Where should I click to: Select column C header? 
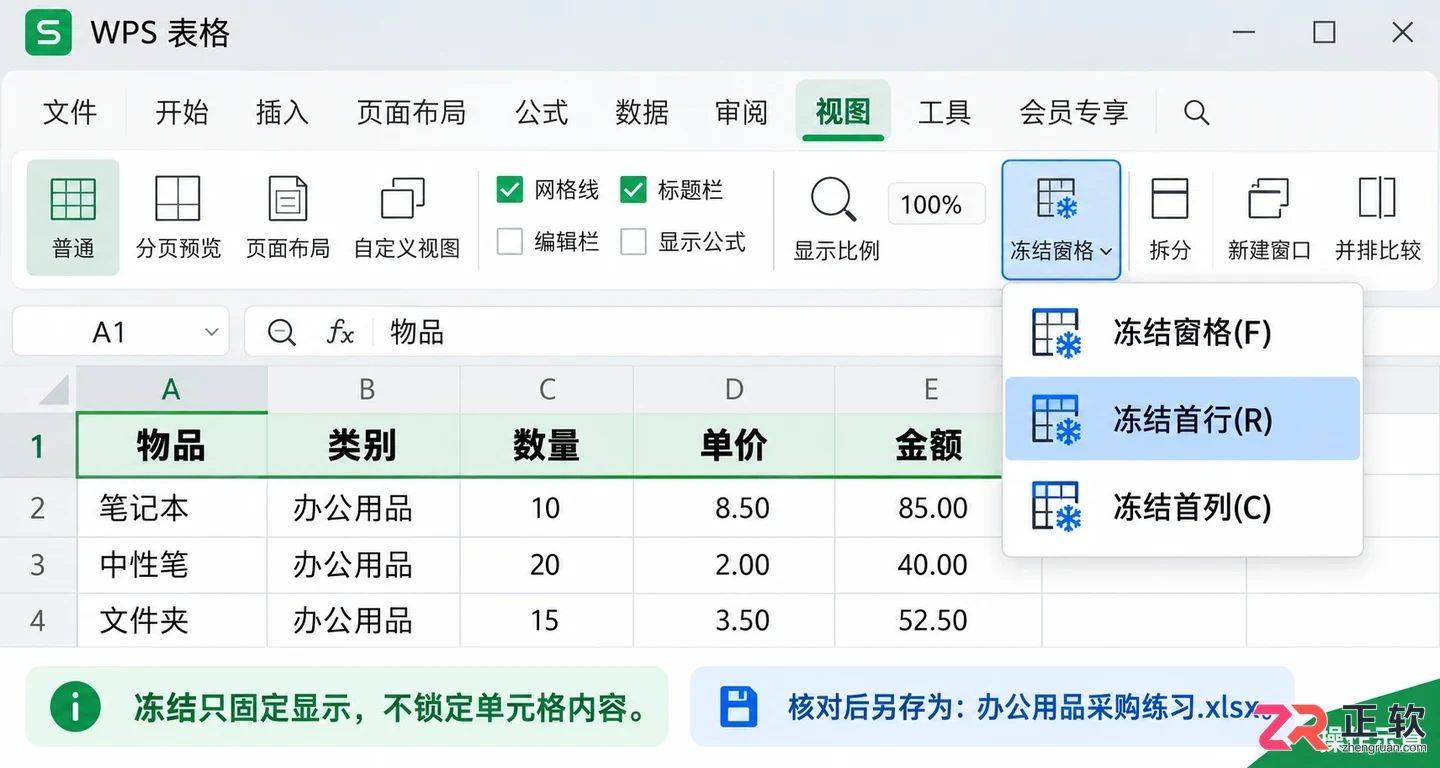[x=547, y=389]
